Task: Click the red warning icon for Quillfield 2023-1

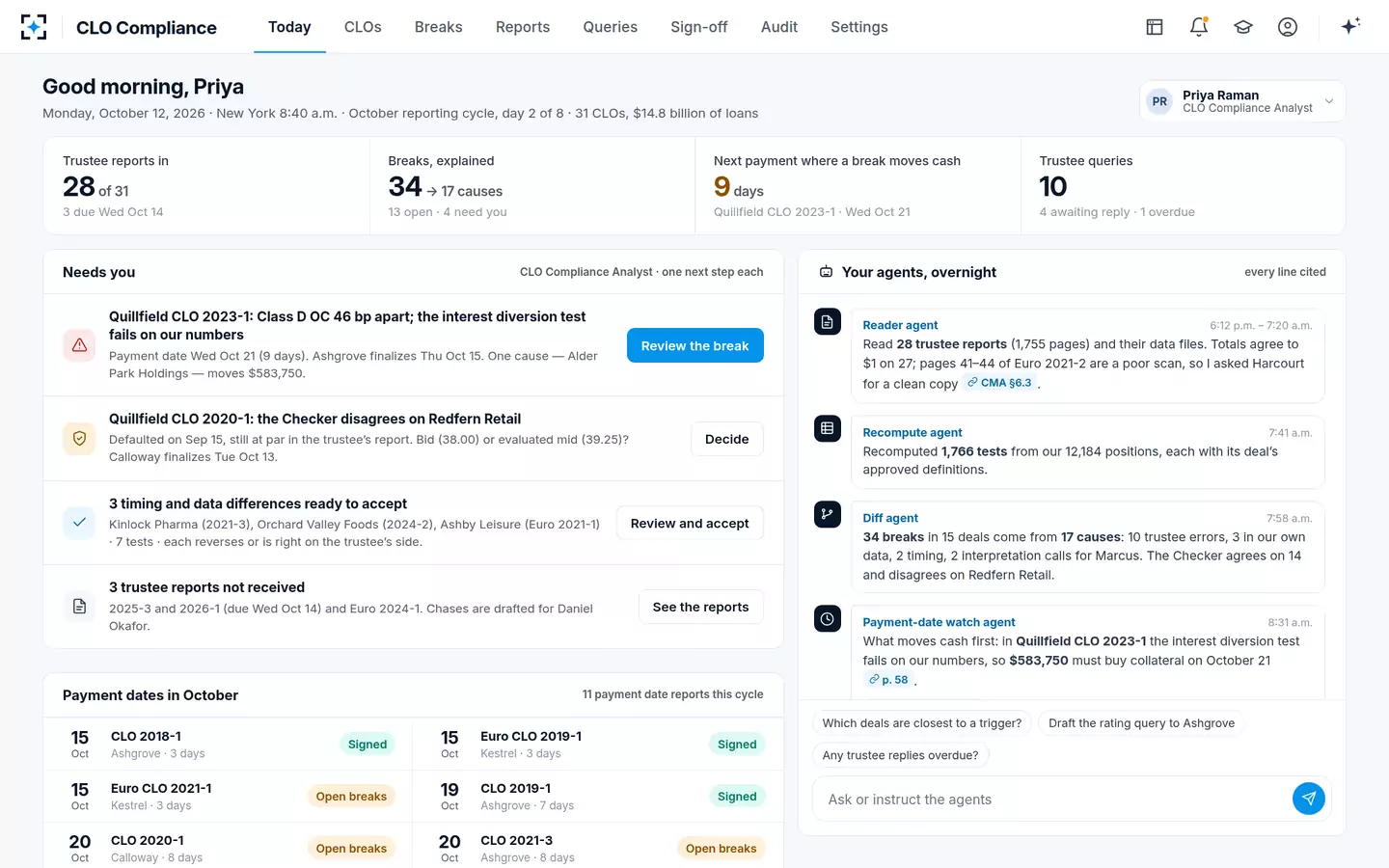Action: tap(79, 345)
